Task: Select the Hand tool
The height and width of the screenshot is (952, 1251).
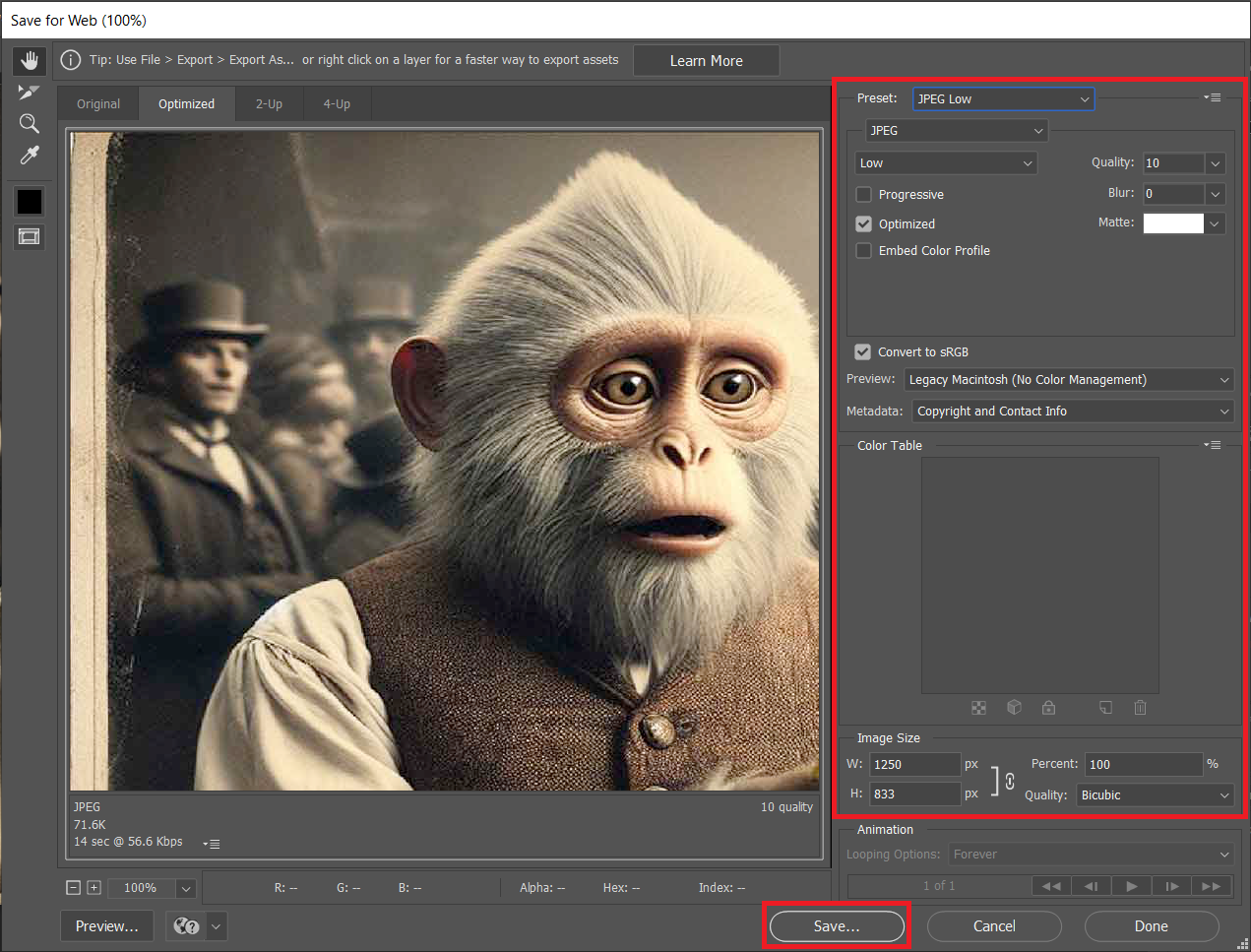Action: 29,60
